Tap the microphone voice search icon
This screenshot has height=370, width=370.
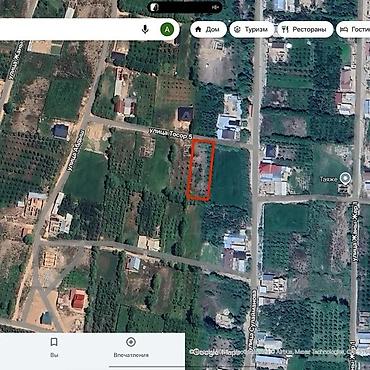tap(145, 29)
